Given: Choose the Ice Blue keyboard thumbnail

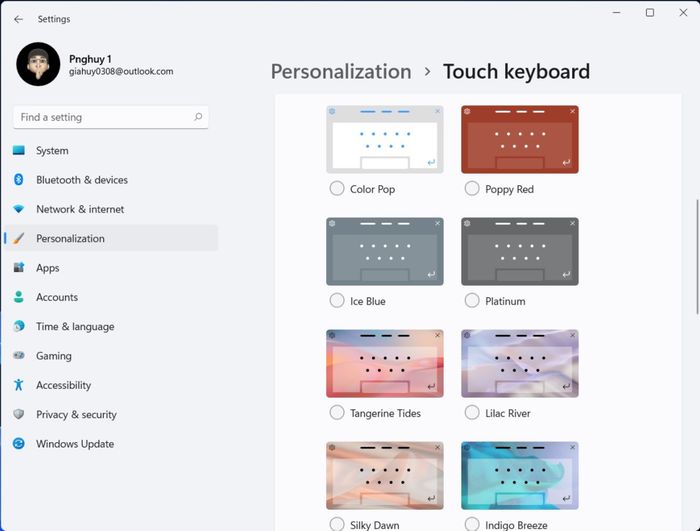Looking at the screenshot, I should click(x=385, y=251).
